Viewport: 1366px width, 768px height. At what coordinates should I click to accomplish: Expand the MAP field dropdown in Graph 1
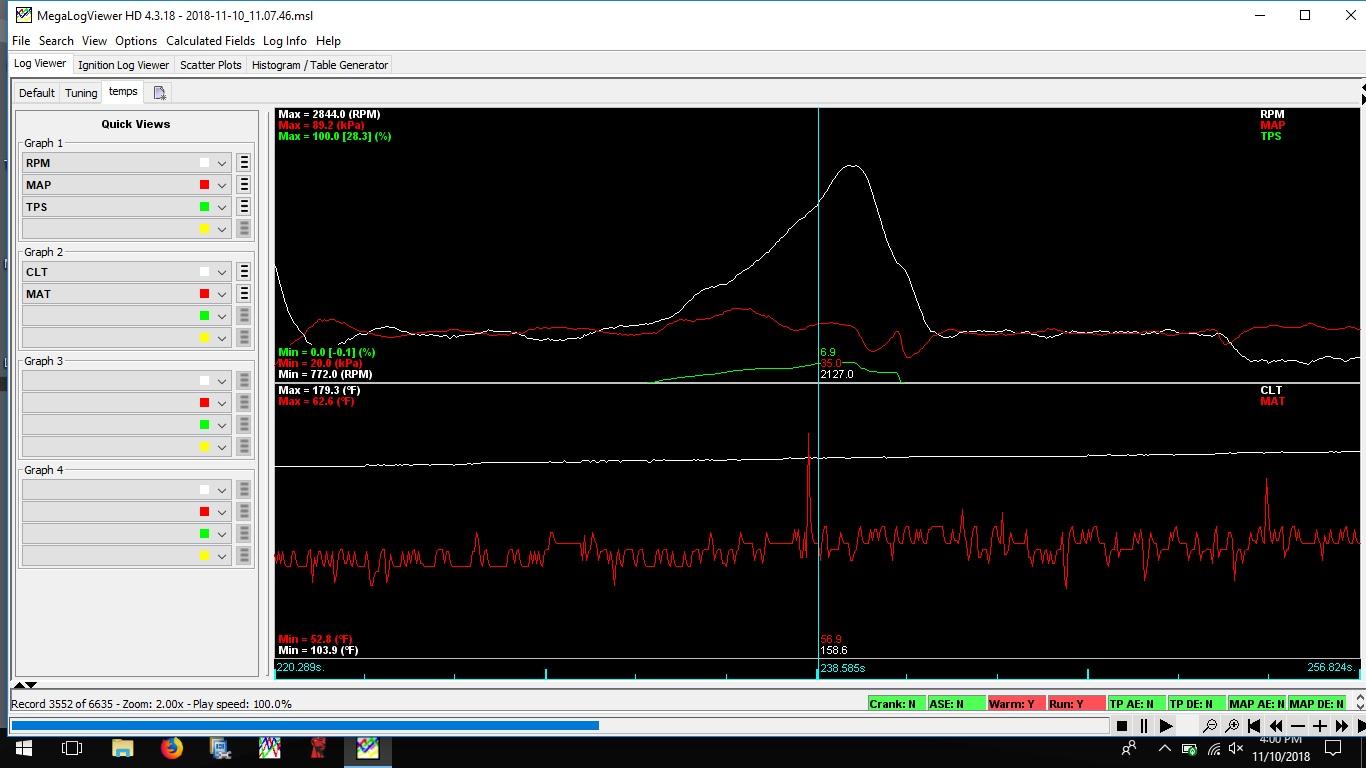[x=222, y=185]
